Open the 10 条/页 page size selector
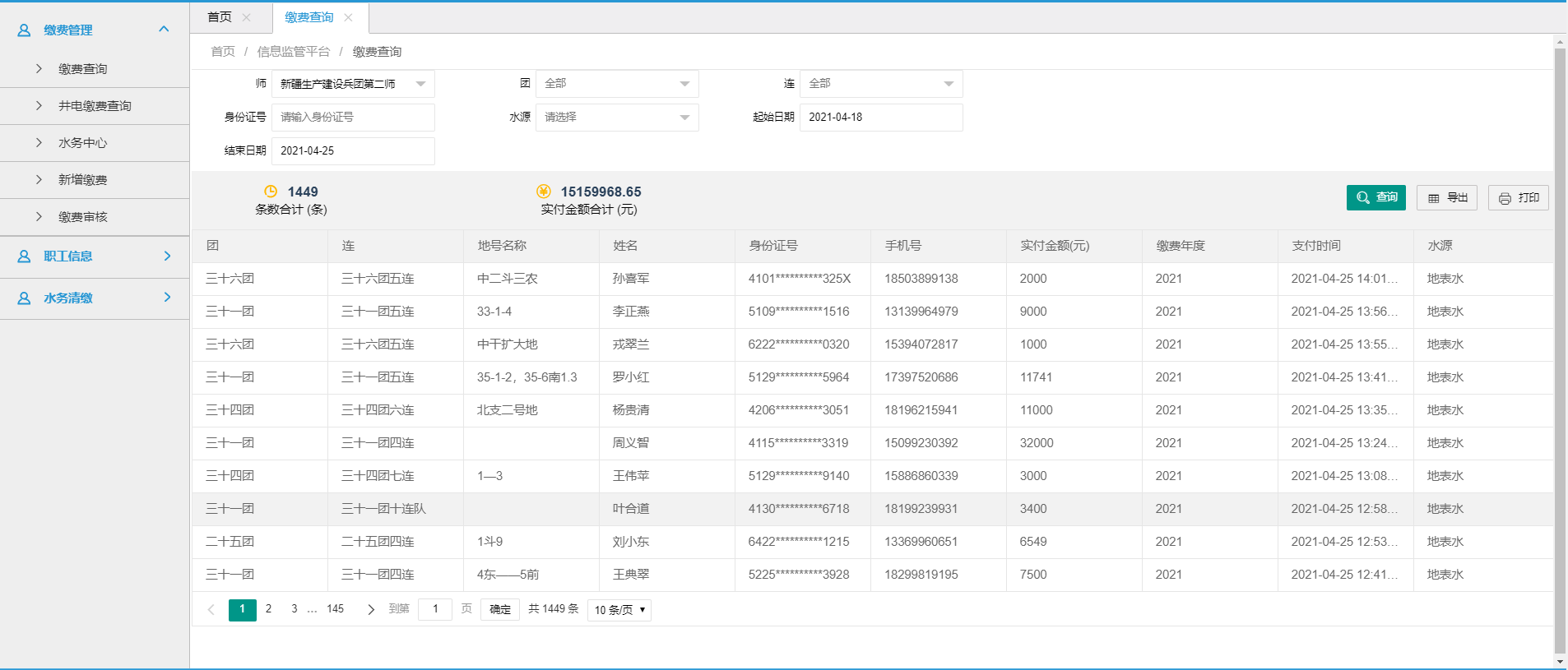This screenshot has width=1568, height=670. (x=619, y=610)
